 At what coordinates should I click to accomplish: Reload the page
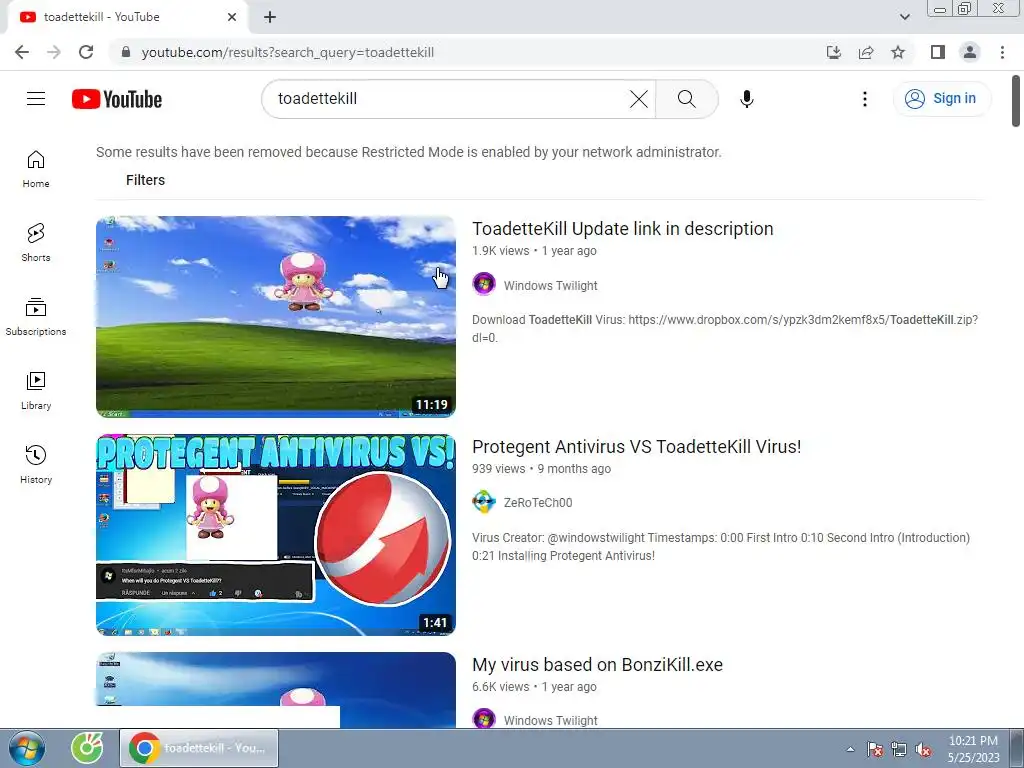86,52
